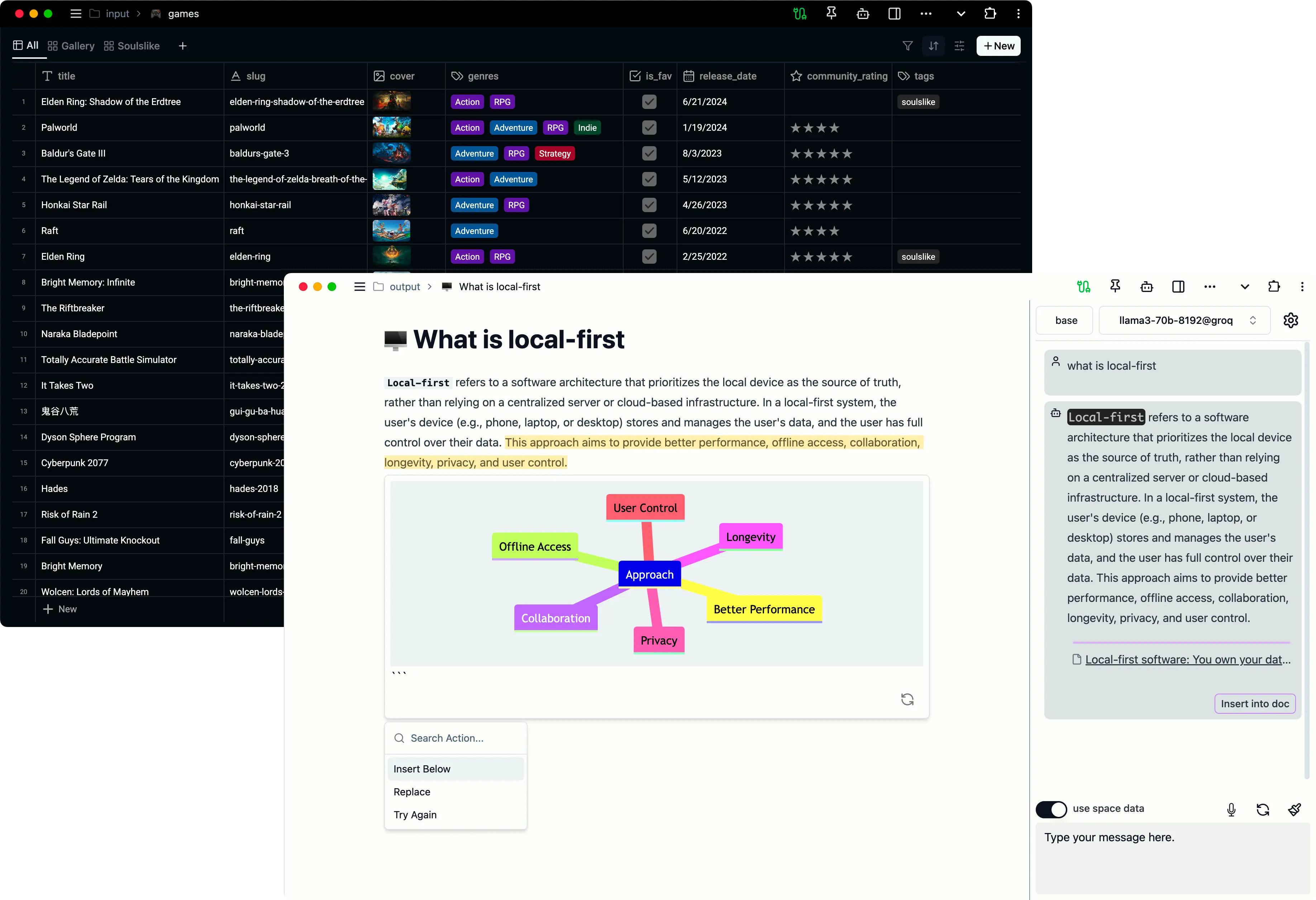Screen dimensions: 1316x900
Task: Click the Search Action input field
Action: [464, 738]
